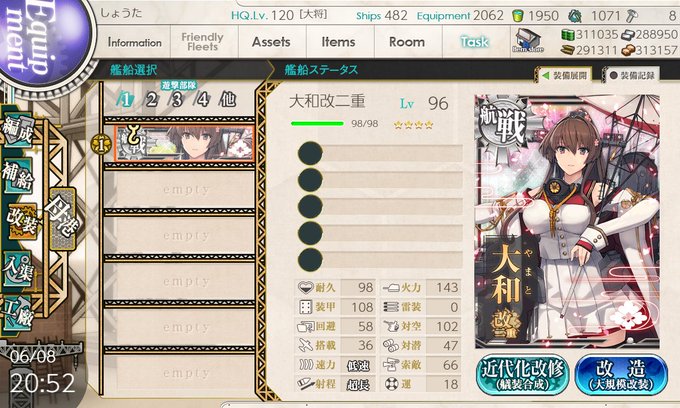Toggle the 装備展開 equipment expand tab
Screen dimensions: 680x408
click(566, 75)
